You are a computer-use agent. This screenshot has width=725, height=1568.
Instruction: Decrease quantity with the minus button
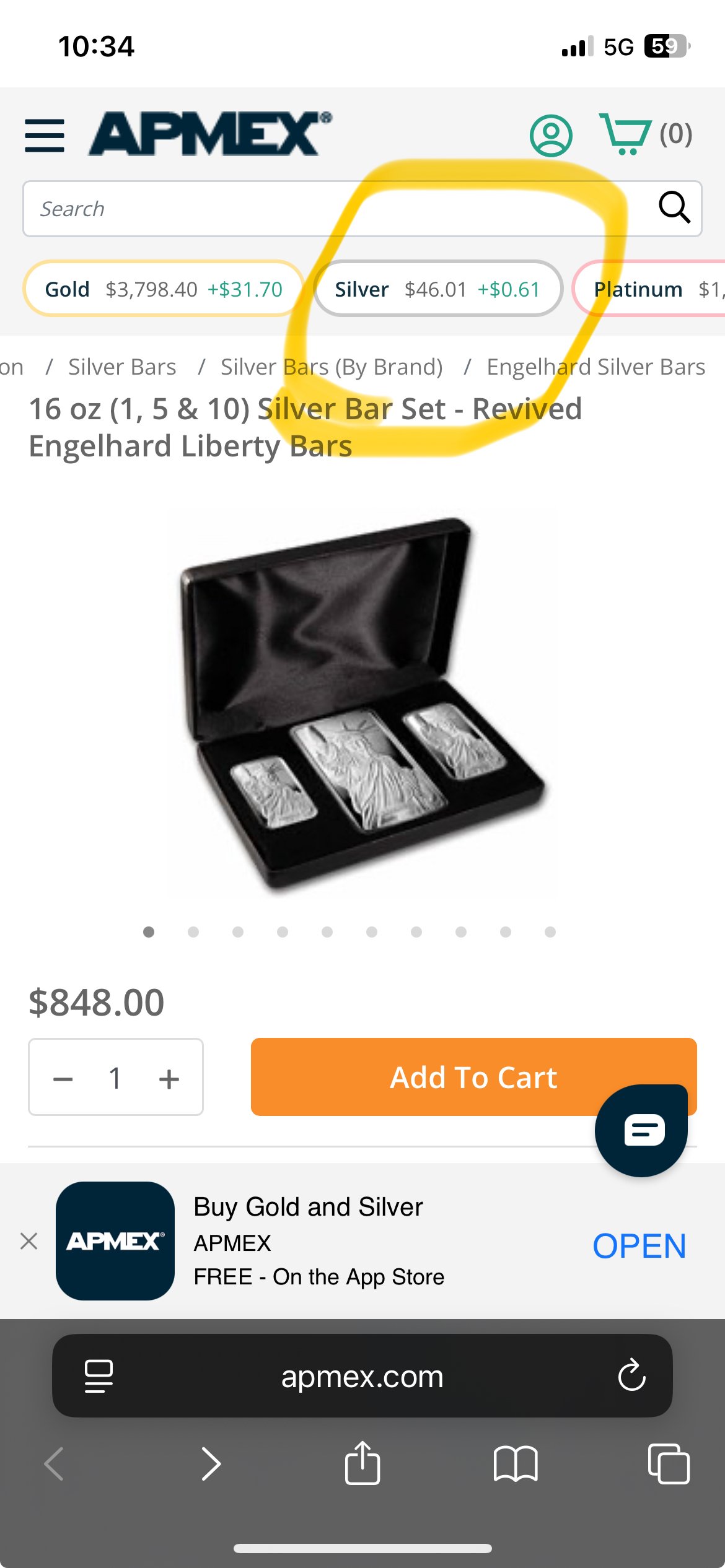[x=63, y=1079]
